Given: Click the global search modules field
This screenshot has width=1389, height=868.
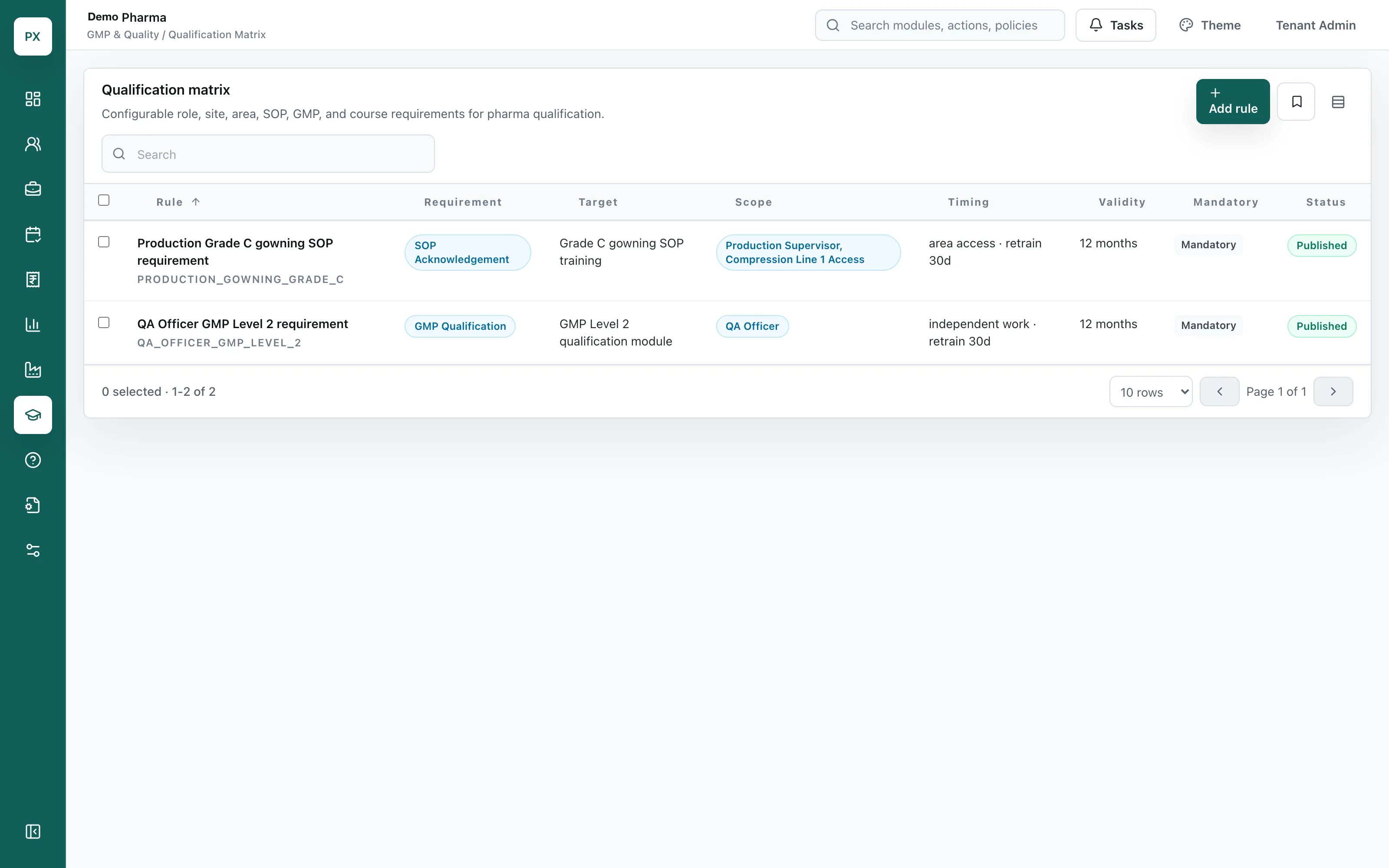Looking at the screenshot, I should point(940,25).
